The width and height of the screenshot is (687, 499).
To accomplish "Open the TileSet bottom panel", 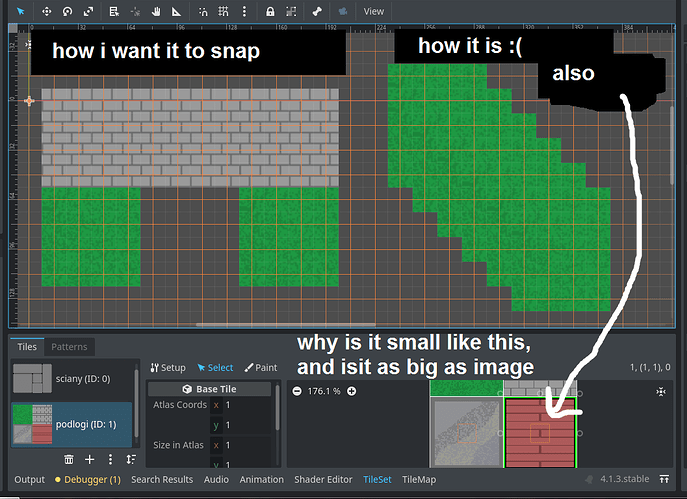I will click(377, 480).
